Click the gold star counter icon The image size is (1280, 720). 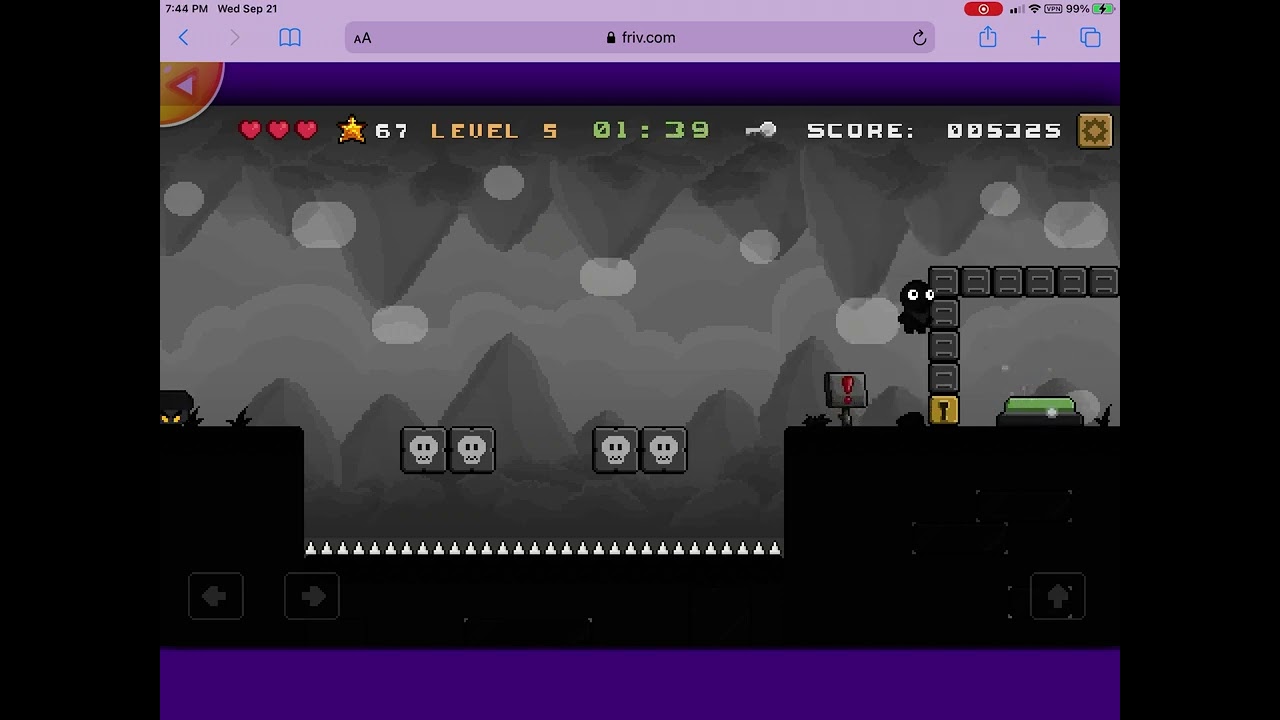point(352,130)
